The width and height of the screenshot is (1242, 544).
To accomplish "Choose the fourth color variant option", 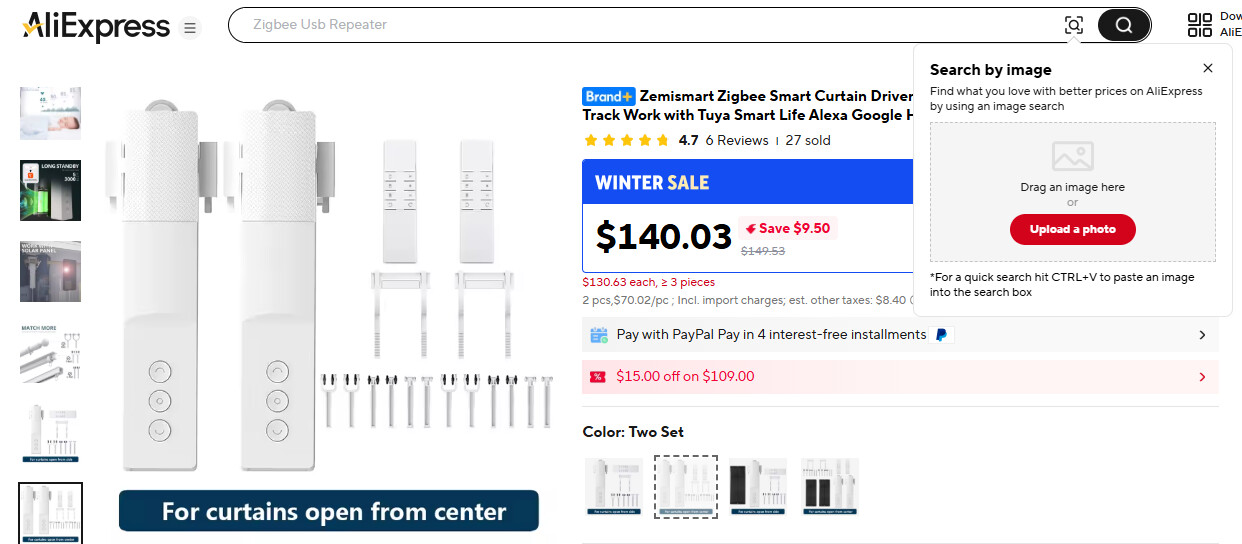I will pyautogui.click(x=829, y=487).
